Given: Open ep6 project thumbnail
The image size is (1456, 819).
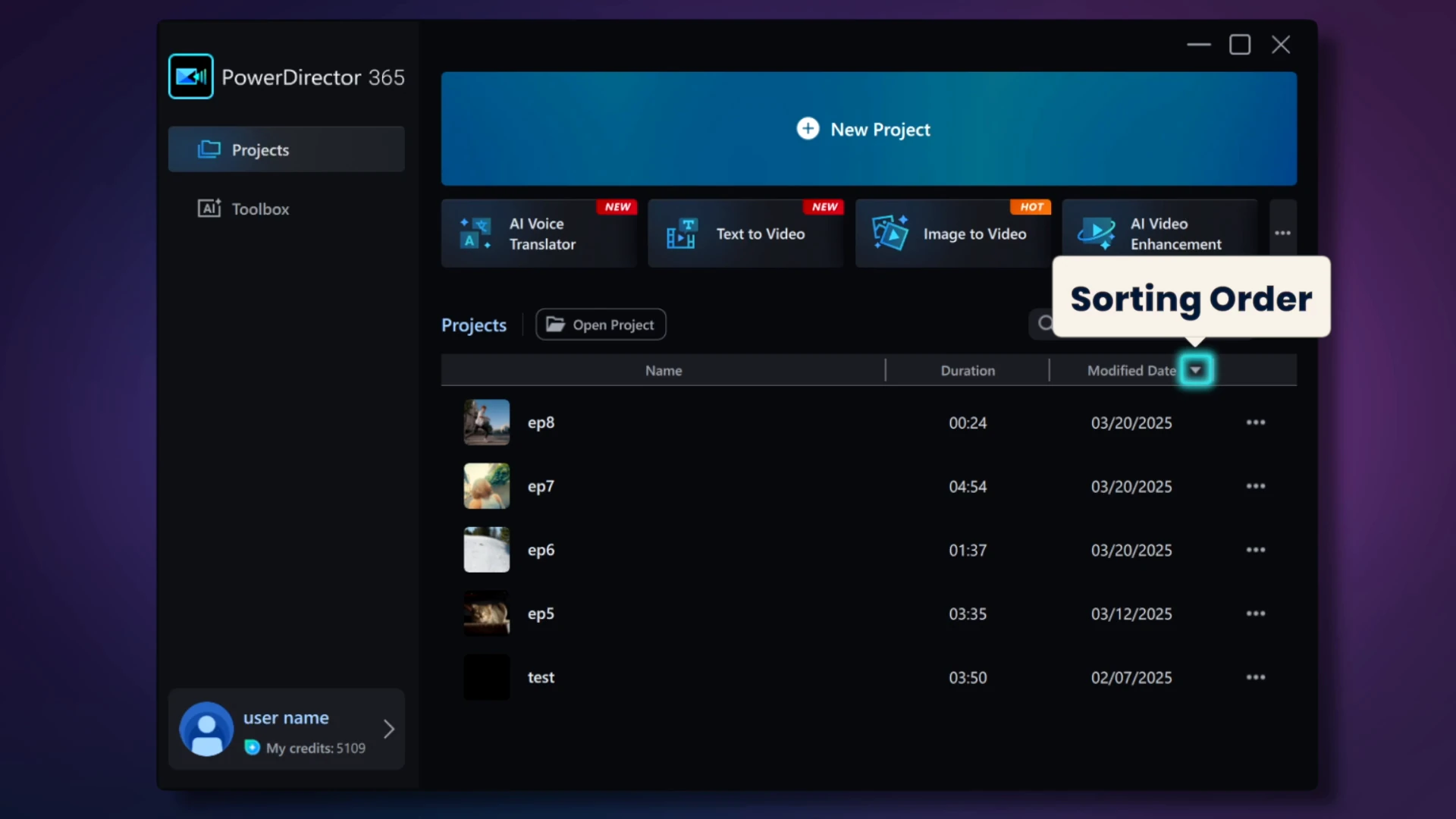Looking at the screenshot, I should tap(487, 550).
